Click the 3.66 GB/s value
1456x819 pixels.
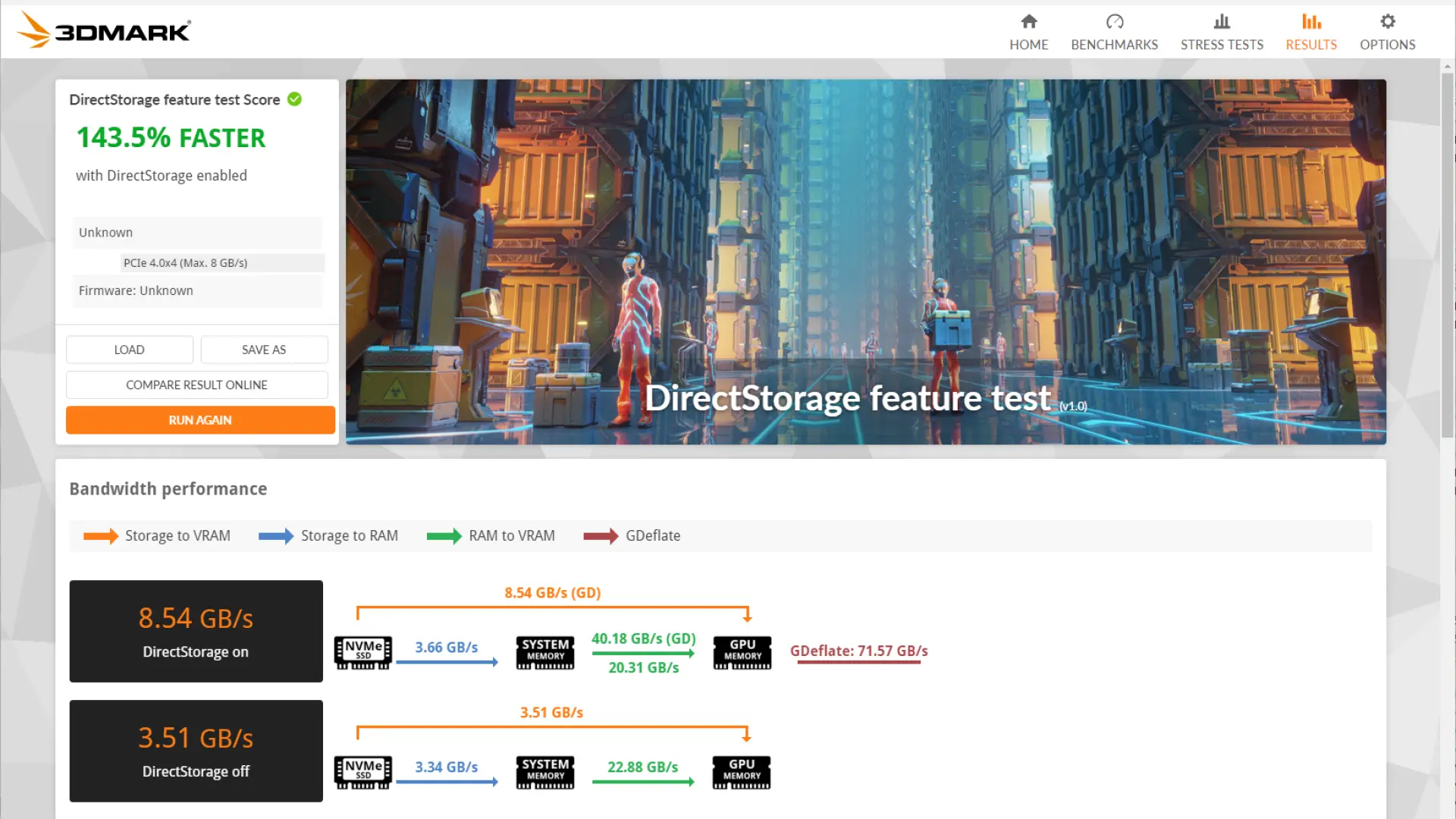pos(446,648)
